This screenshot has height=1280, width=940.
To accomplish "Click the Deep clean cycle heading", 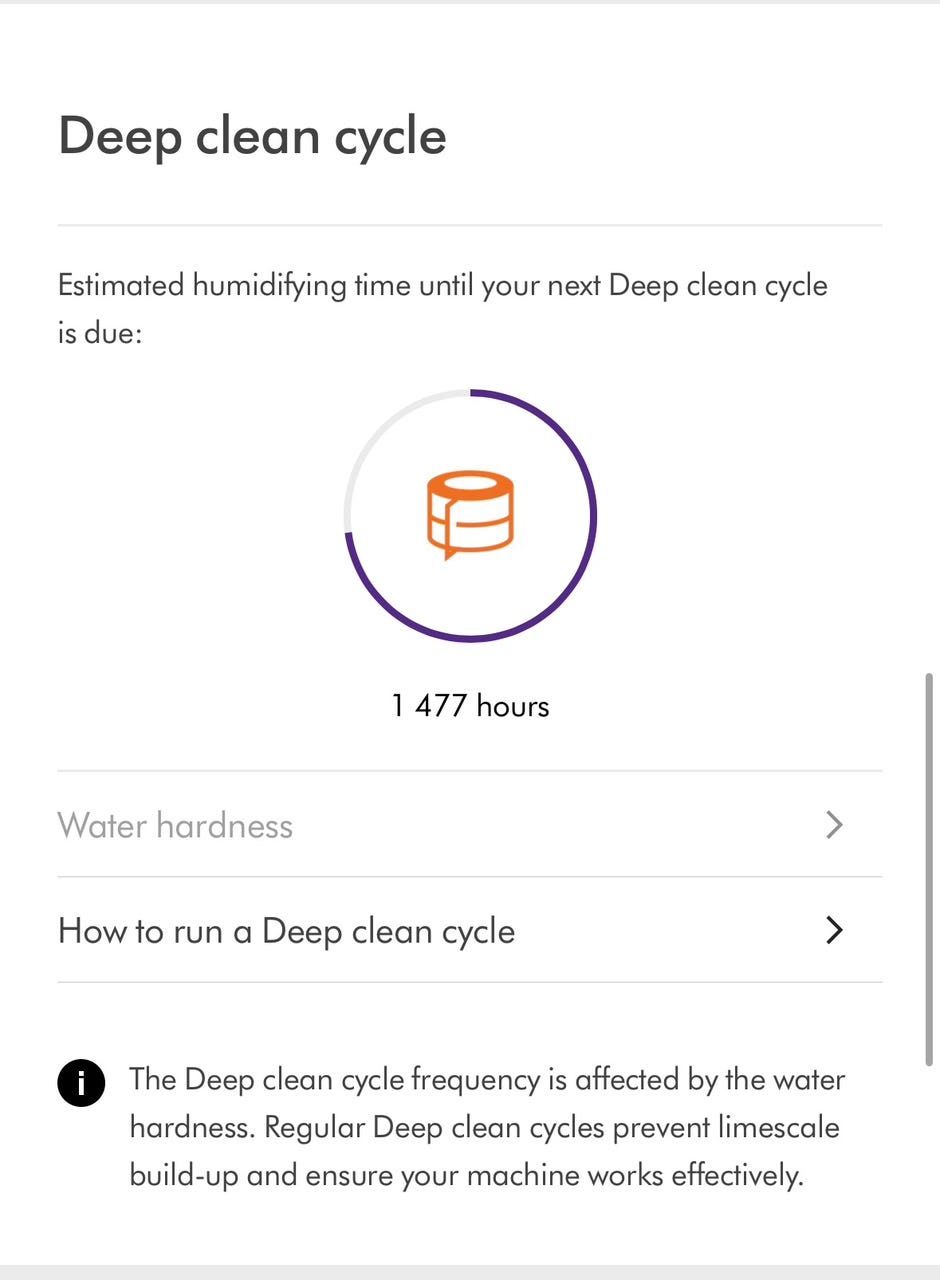I will pos(252,136).
